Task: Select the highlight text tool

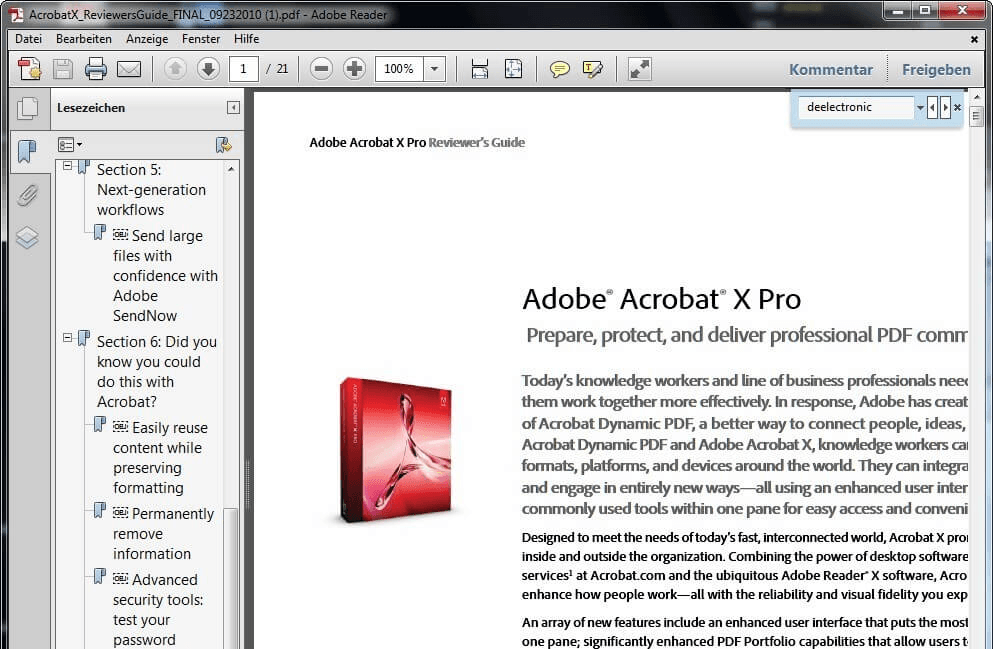Action: point(593,69)
